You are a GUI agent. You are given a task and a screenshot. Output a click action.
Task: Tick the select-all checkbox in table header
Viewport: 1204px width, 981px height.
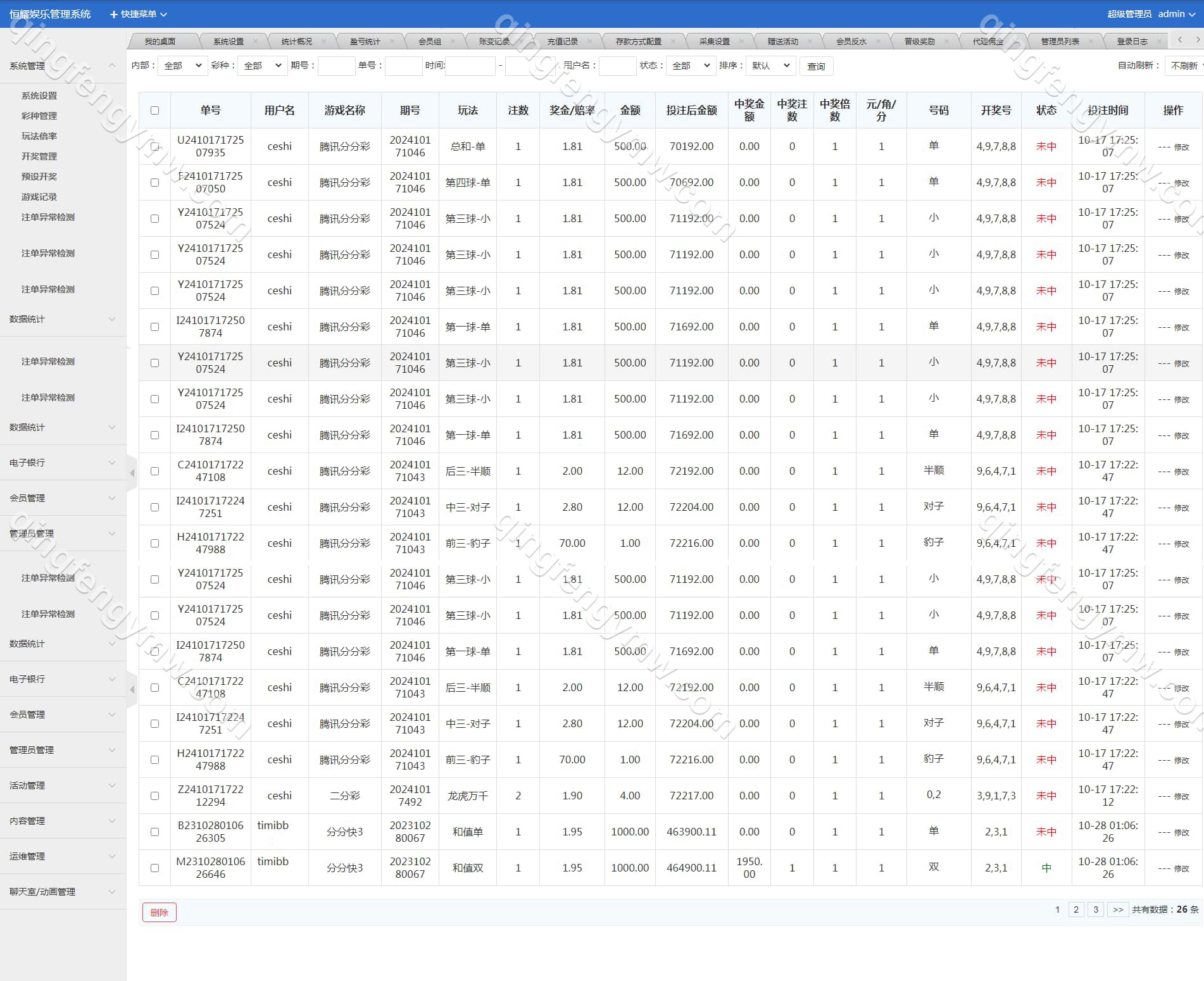click(x=154, y=110)
